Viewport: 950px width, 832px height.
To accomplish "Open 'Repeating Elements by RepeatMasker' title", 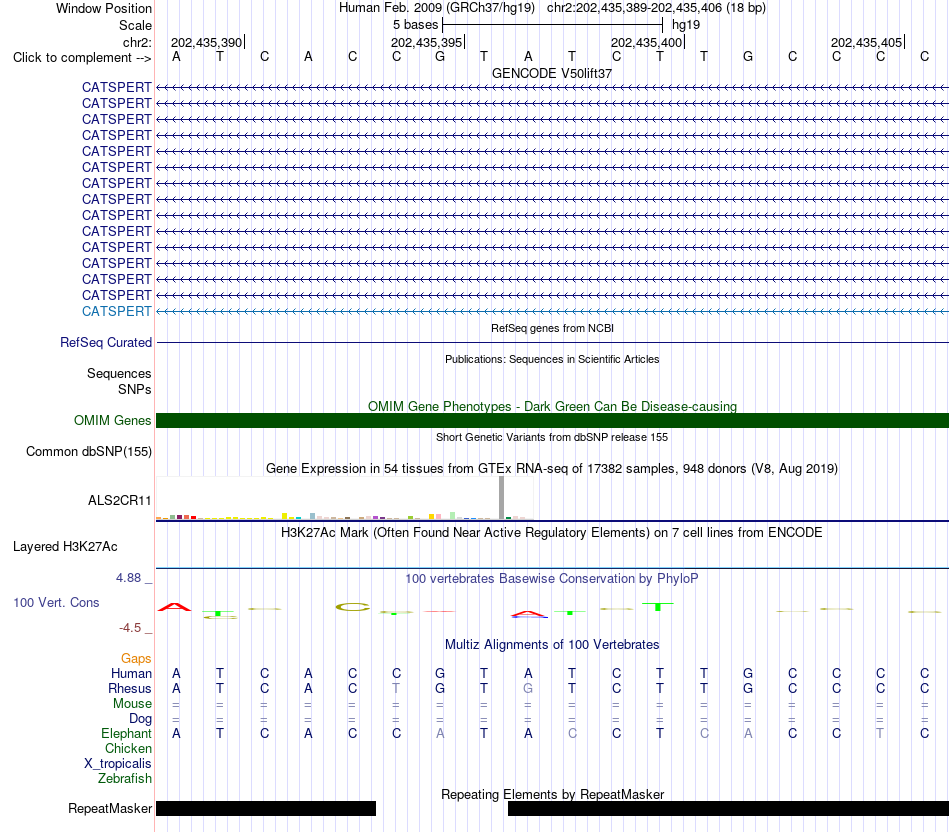I will (552, 794).
